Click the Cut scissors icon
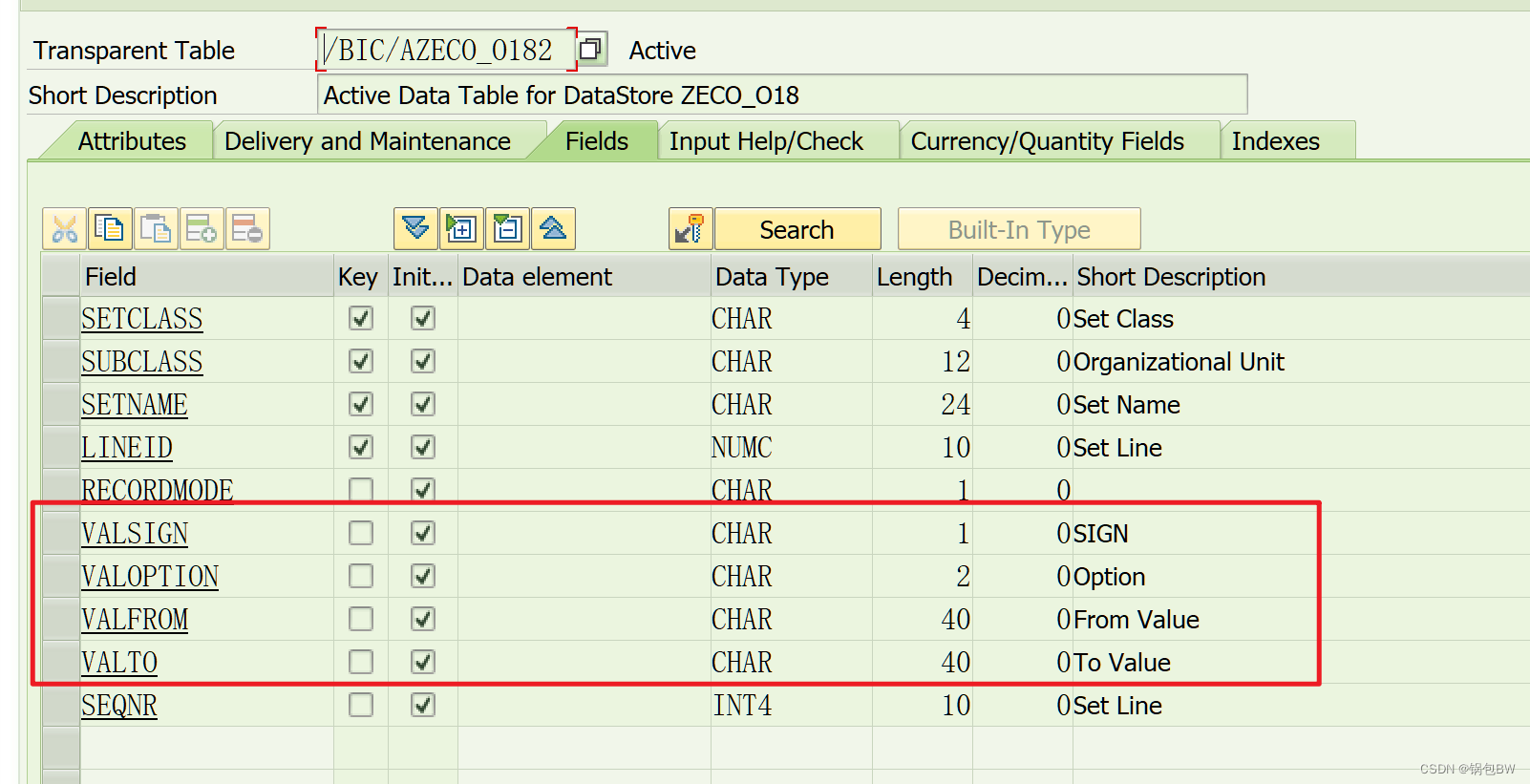This screenshot has width=1530, height=784. 64,229
